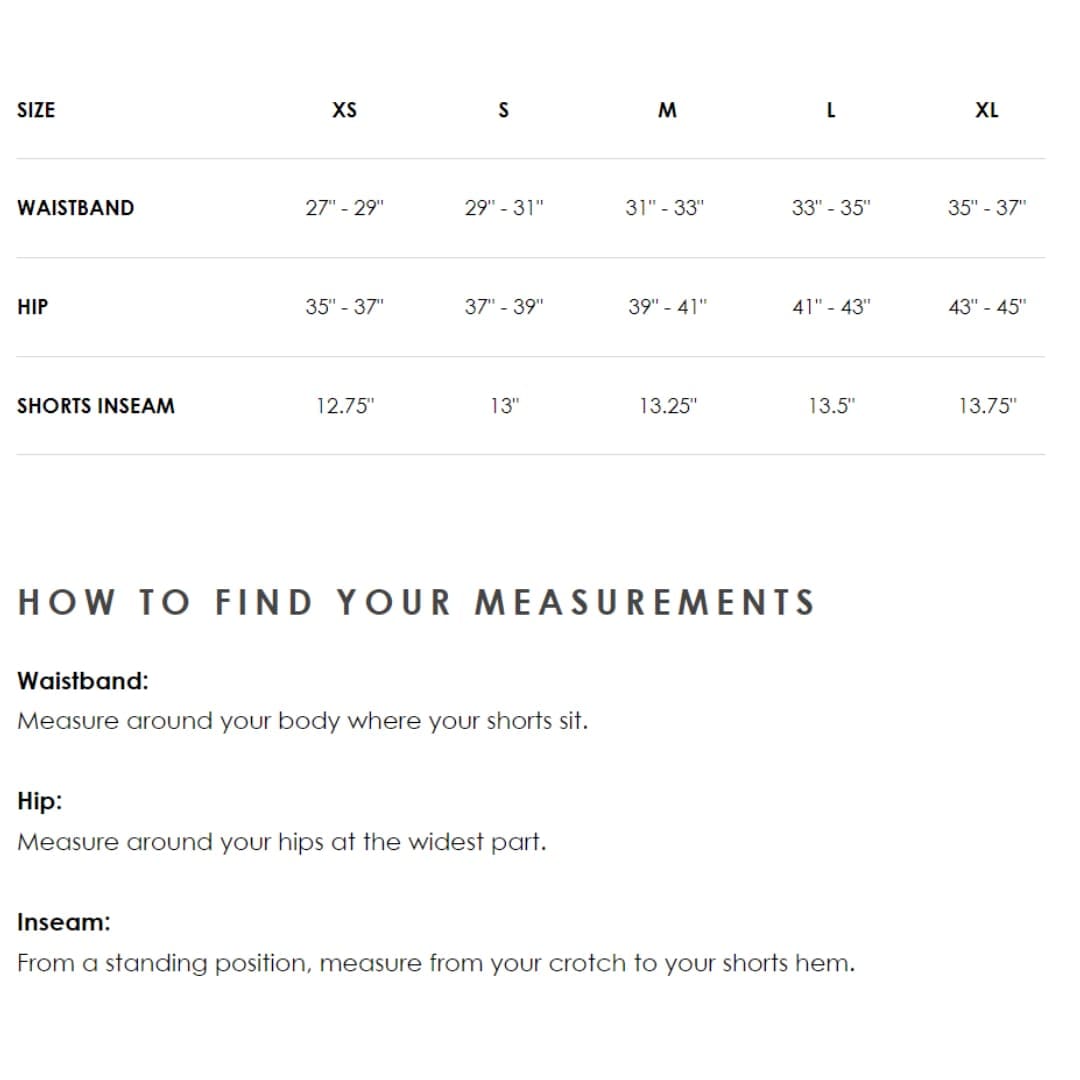The width and height of the screenshot is (1080, 1080).
Task: Select the 13.75" inseam value
Action: click(x=986, y=406)
